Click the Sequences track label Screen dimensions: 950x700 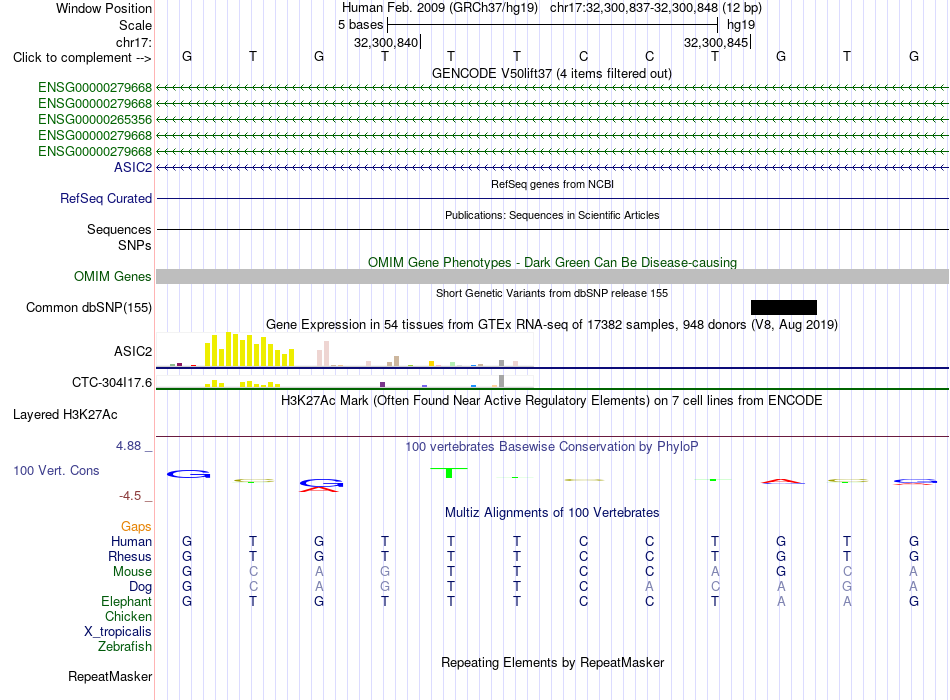coord(119,229)
